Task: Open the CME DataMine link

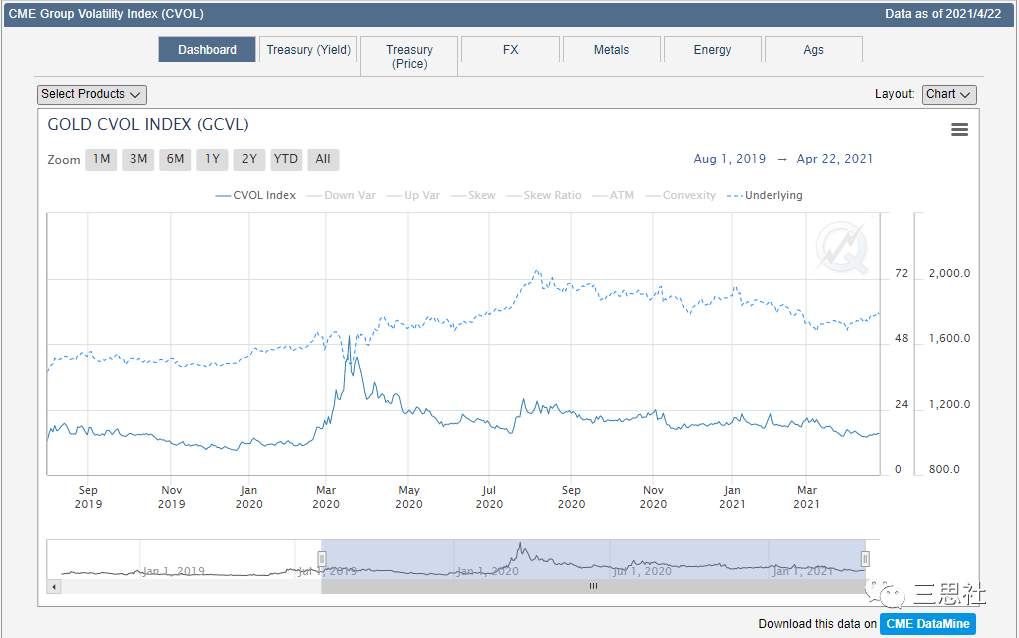Action: pyautogui.click(x=928, y=624)
